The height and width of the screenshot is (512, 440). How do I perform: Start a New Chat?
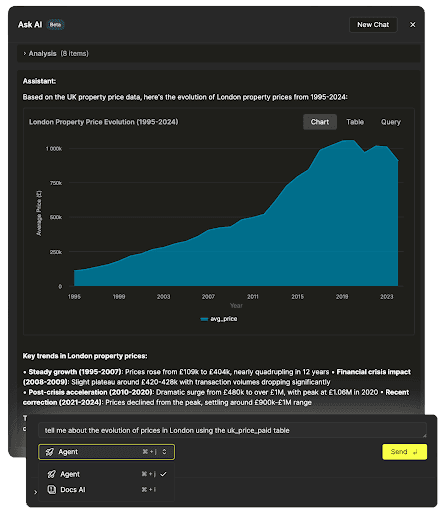[373, 25]
